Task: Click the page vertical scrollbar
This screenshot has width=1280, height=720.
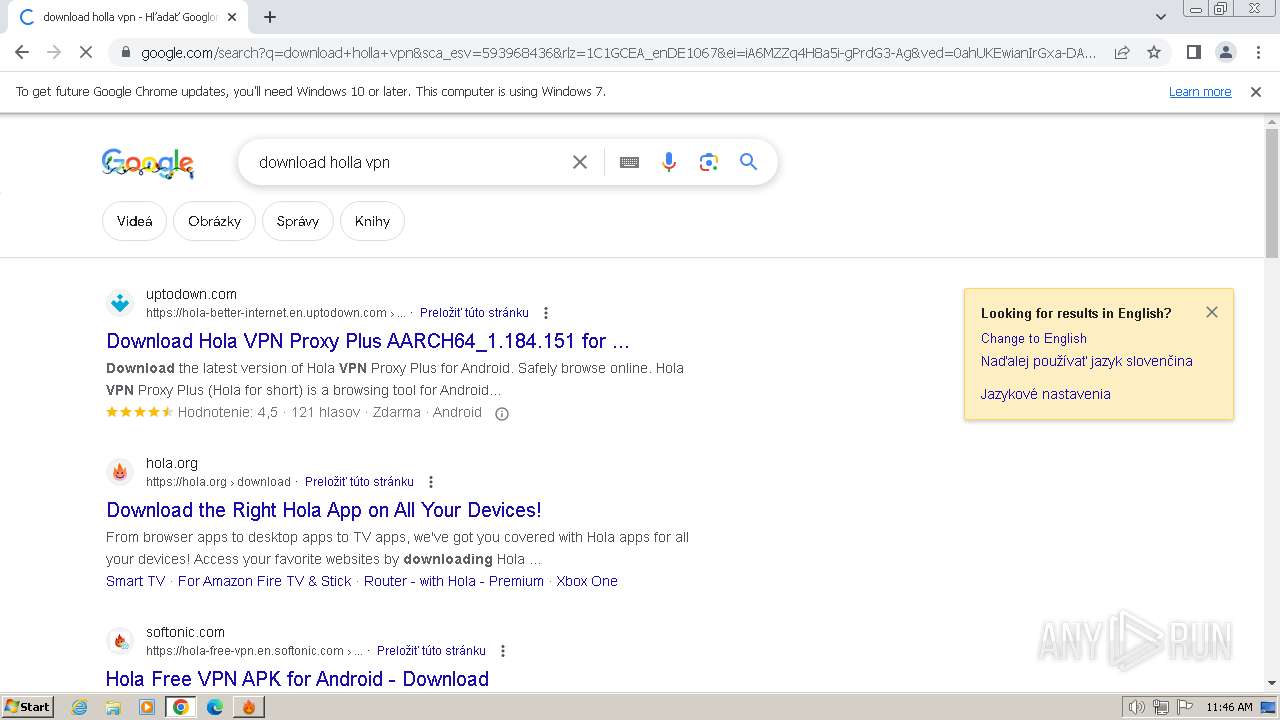Action: click(x=1272, y=195)
